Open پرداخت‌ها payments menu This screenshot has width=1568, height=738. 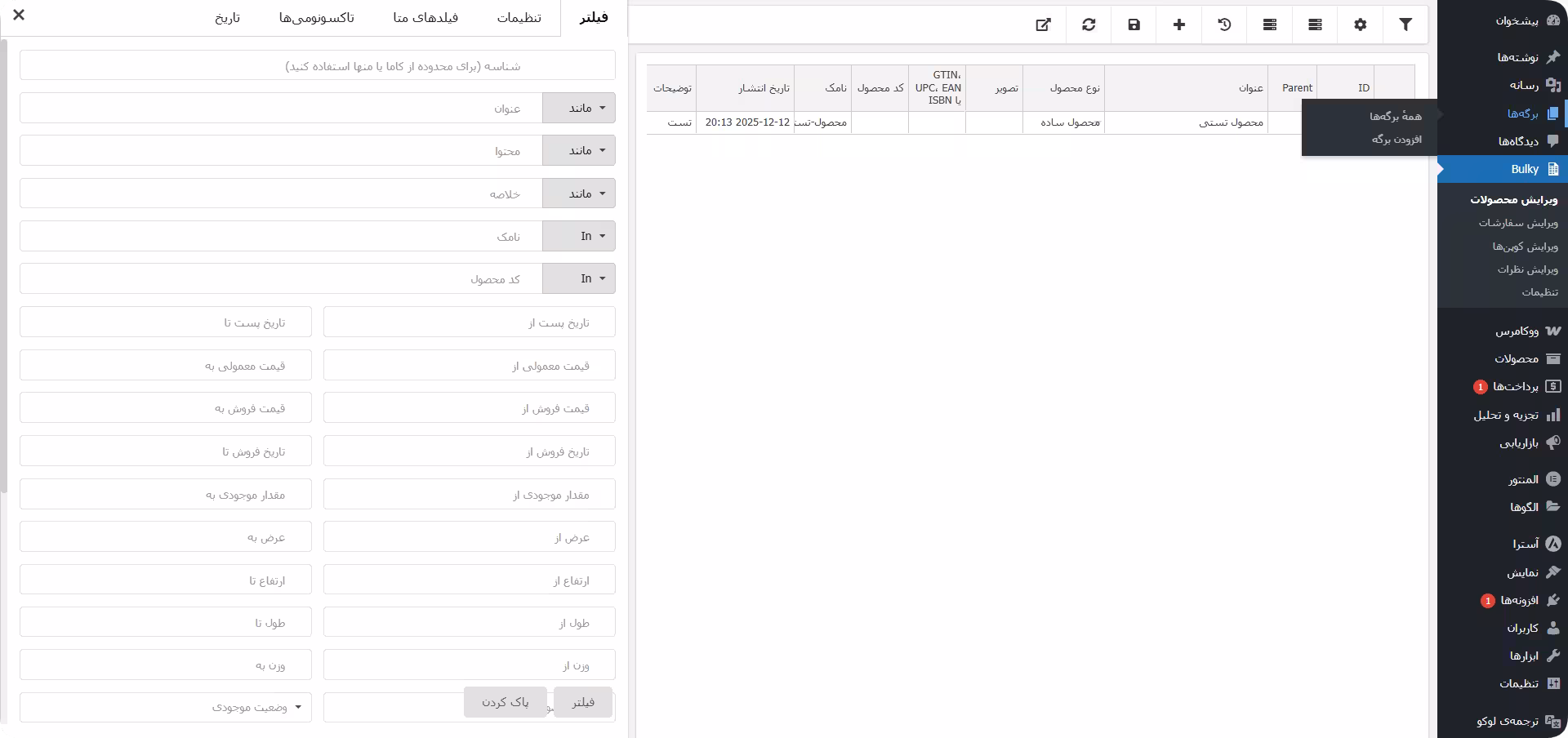pyautogui.click(x=1503, y=386)
